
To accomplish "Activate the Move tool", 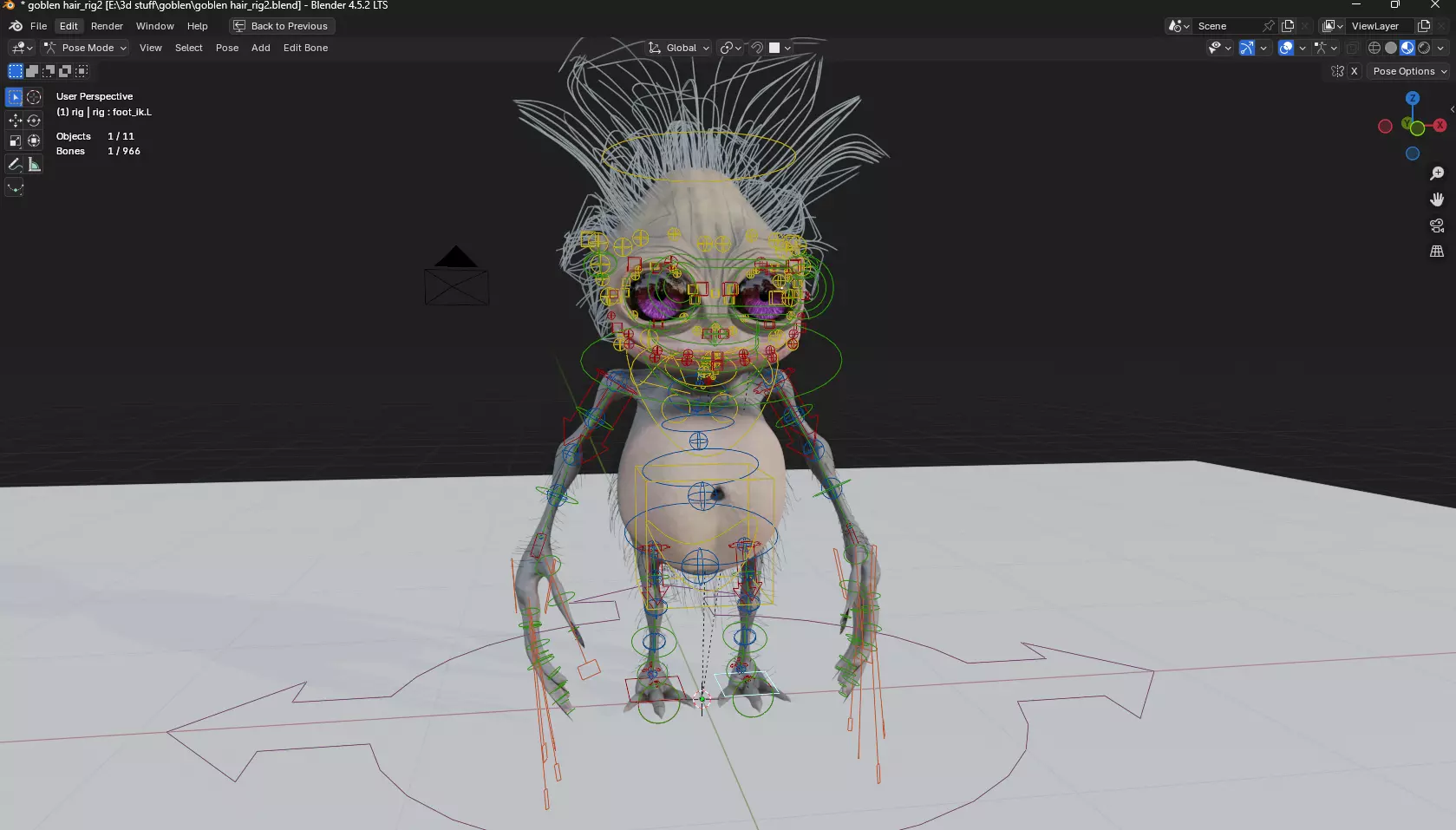I will (15, 121).
